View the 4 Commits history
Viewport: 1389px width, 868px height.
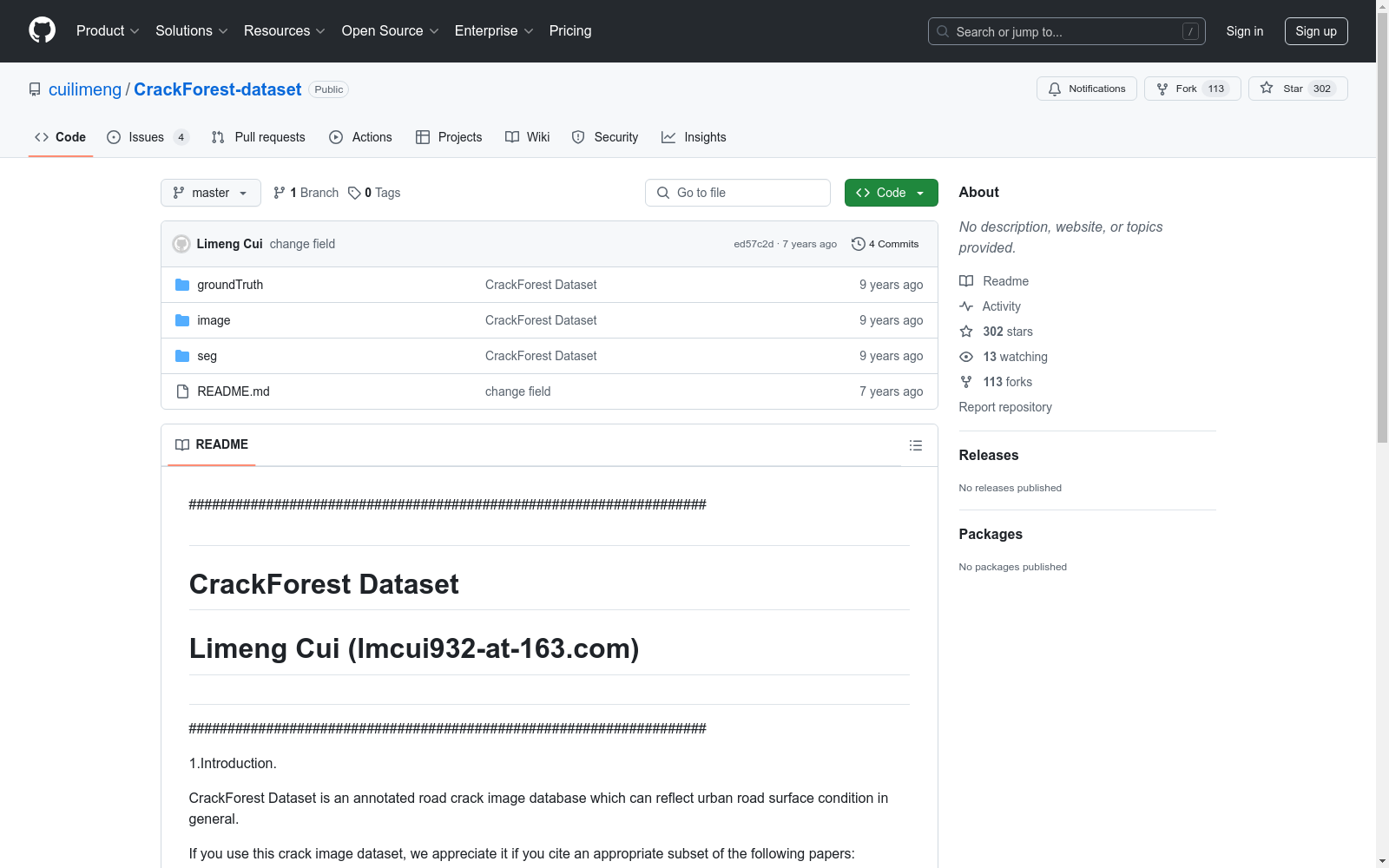885,244
